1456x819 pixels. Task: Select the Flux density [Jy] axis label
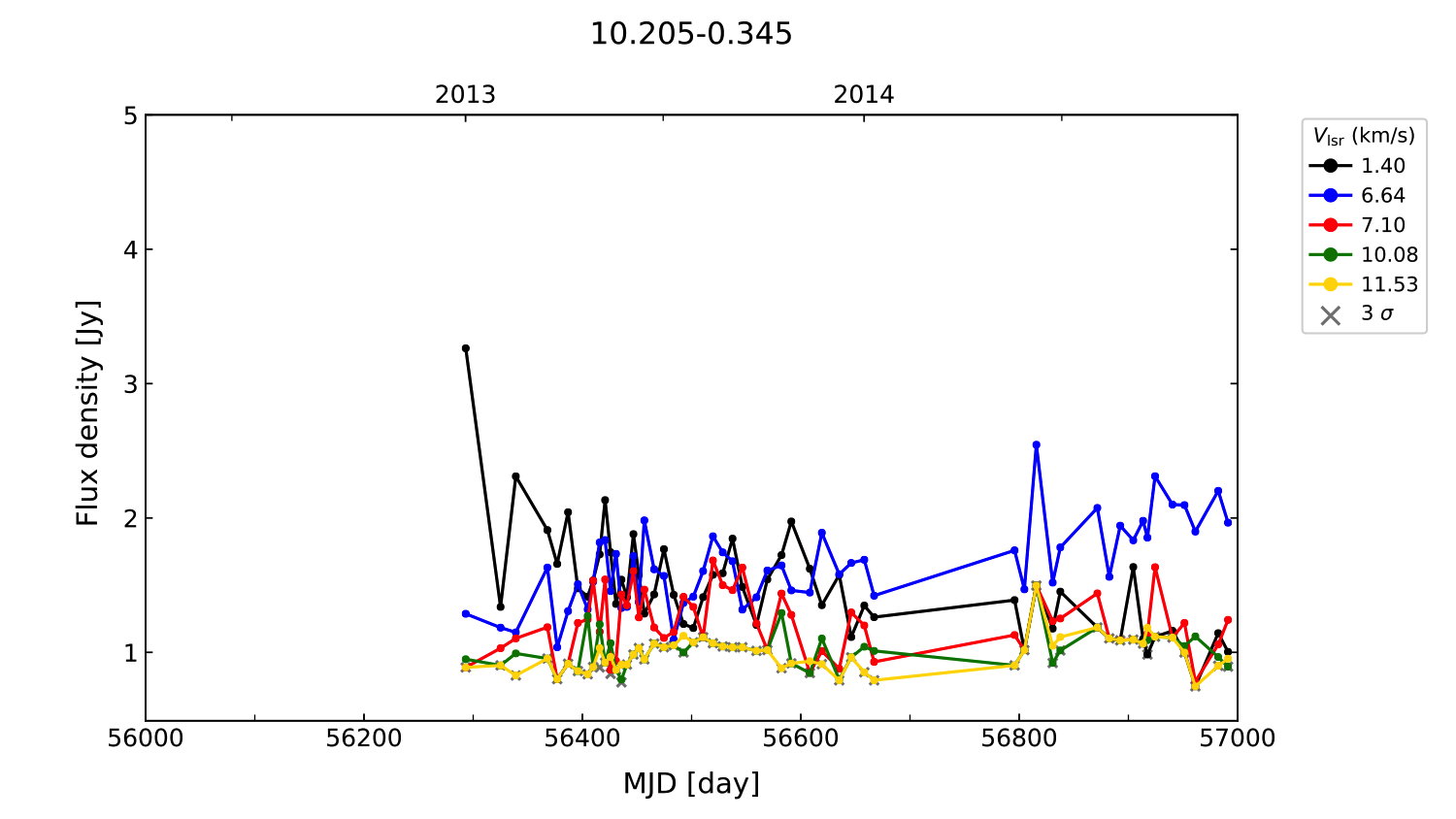coord(87,412)
